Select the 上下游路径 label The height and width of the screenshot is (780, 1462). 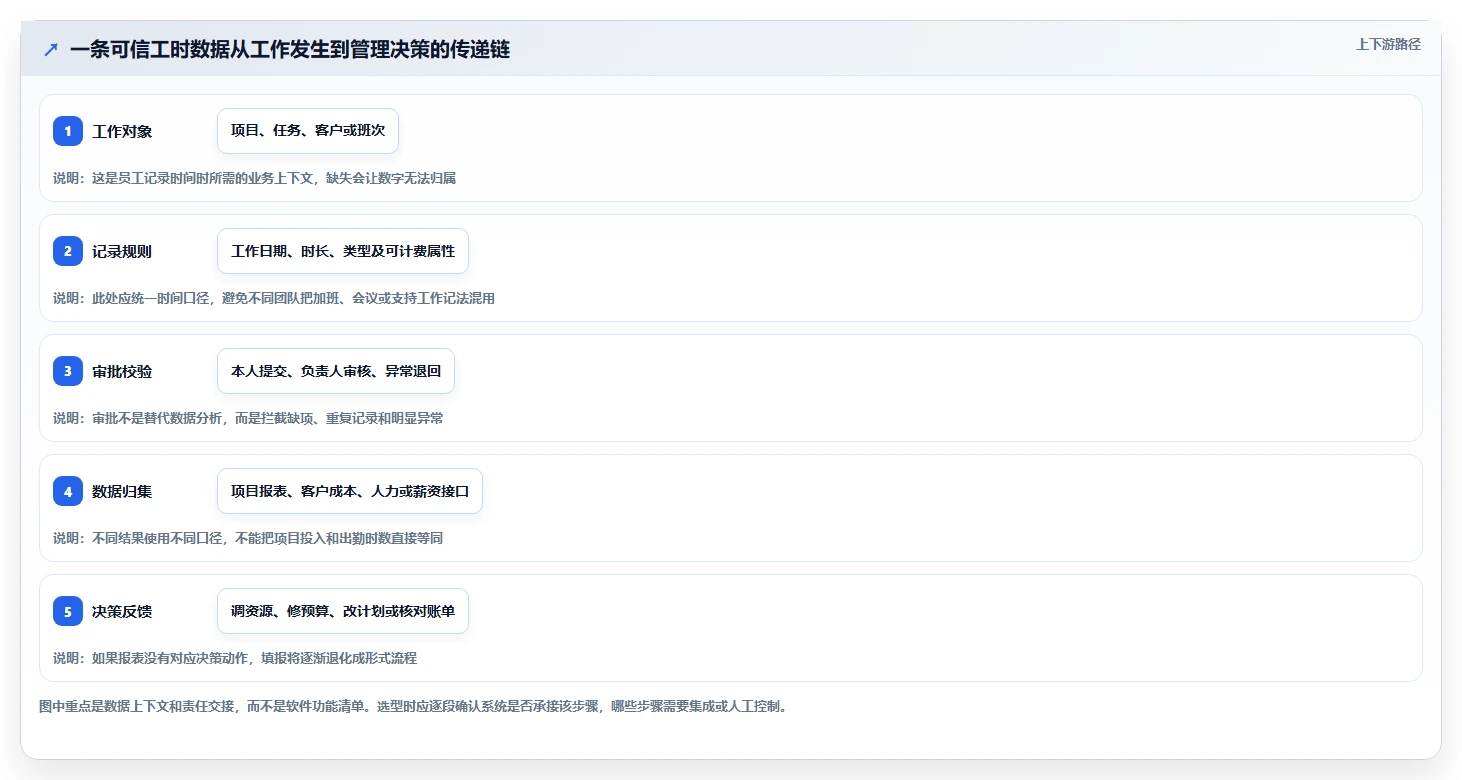click(1388, 44)
